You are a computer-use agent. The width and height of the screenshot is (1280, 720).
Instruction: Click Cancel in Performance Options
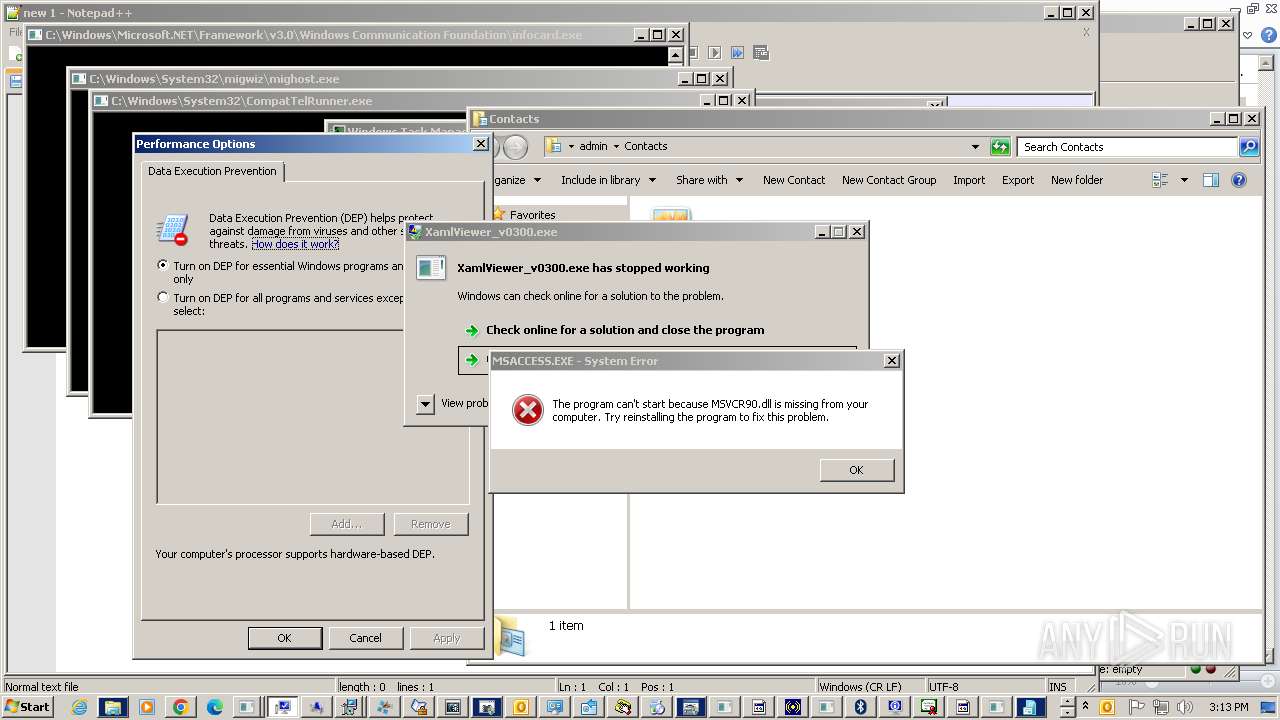(365, 638)
